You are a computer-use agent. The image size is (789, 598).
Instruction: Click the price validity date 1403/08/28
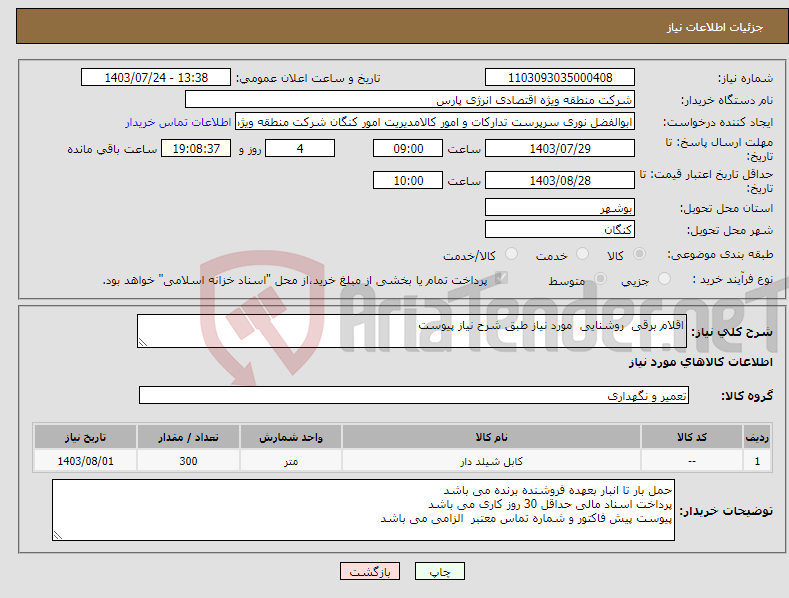(x=560, y=180)
